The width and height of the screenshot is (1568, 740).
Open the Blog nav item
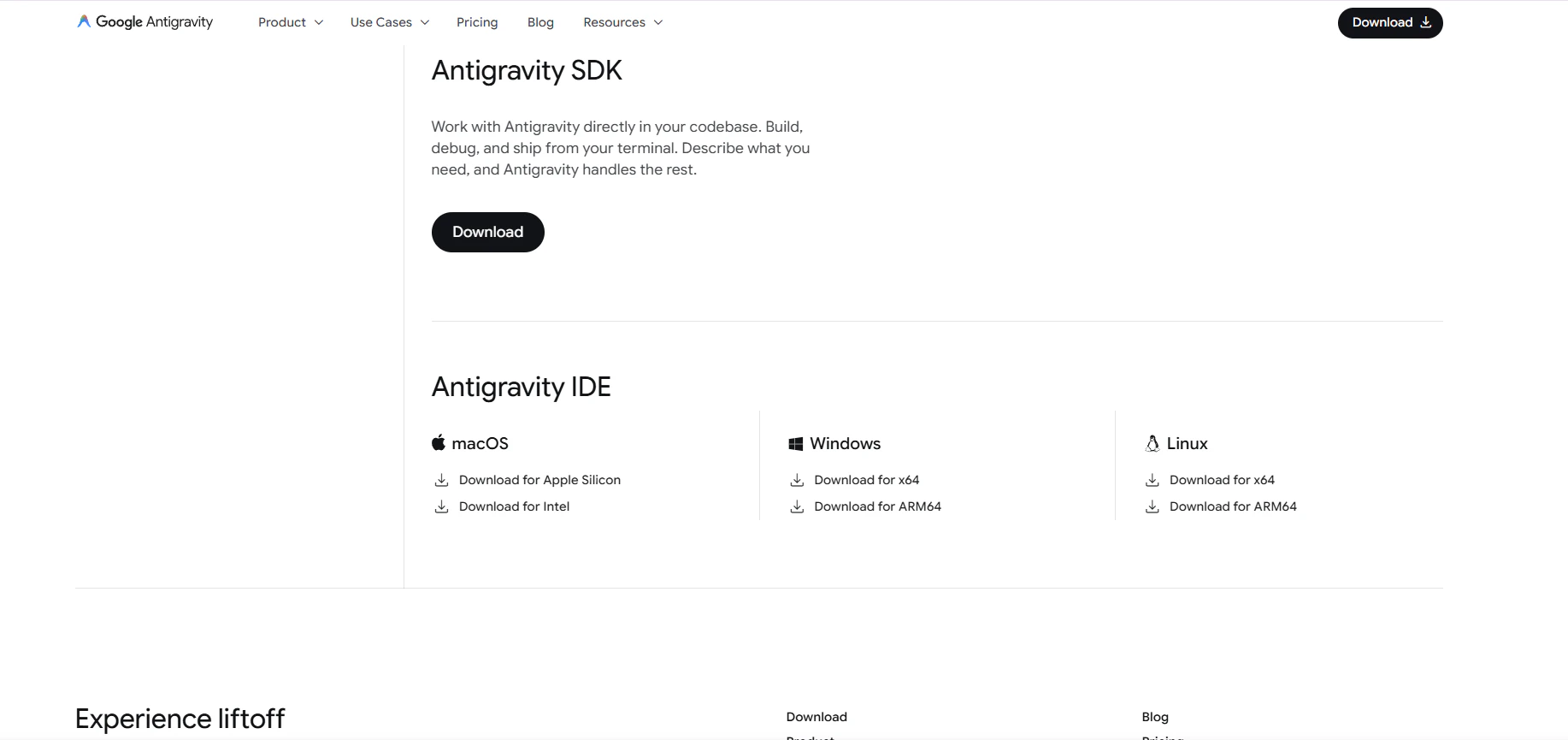(540, 22)
